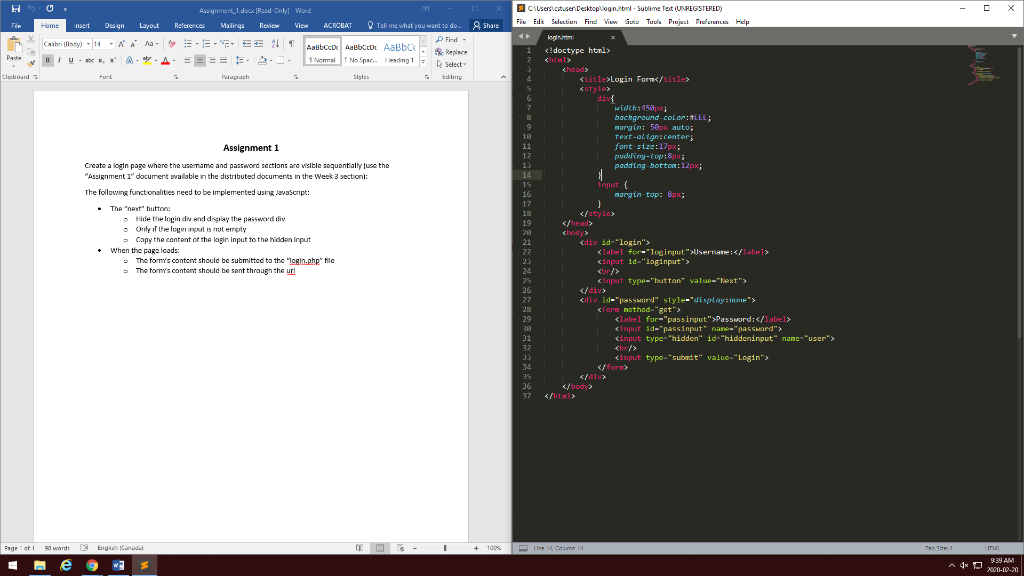Click the Format Painter icon

point(31,63)
